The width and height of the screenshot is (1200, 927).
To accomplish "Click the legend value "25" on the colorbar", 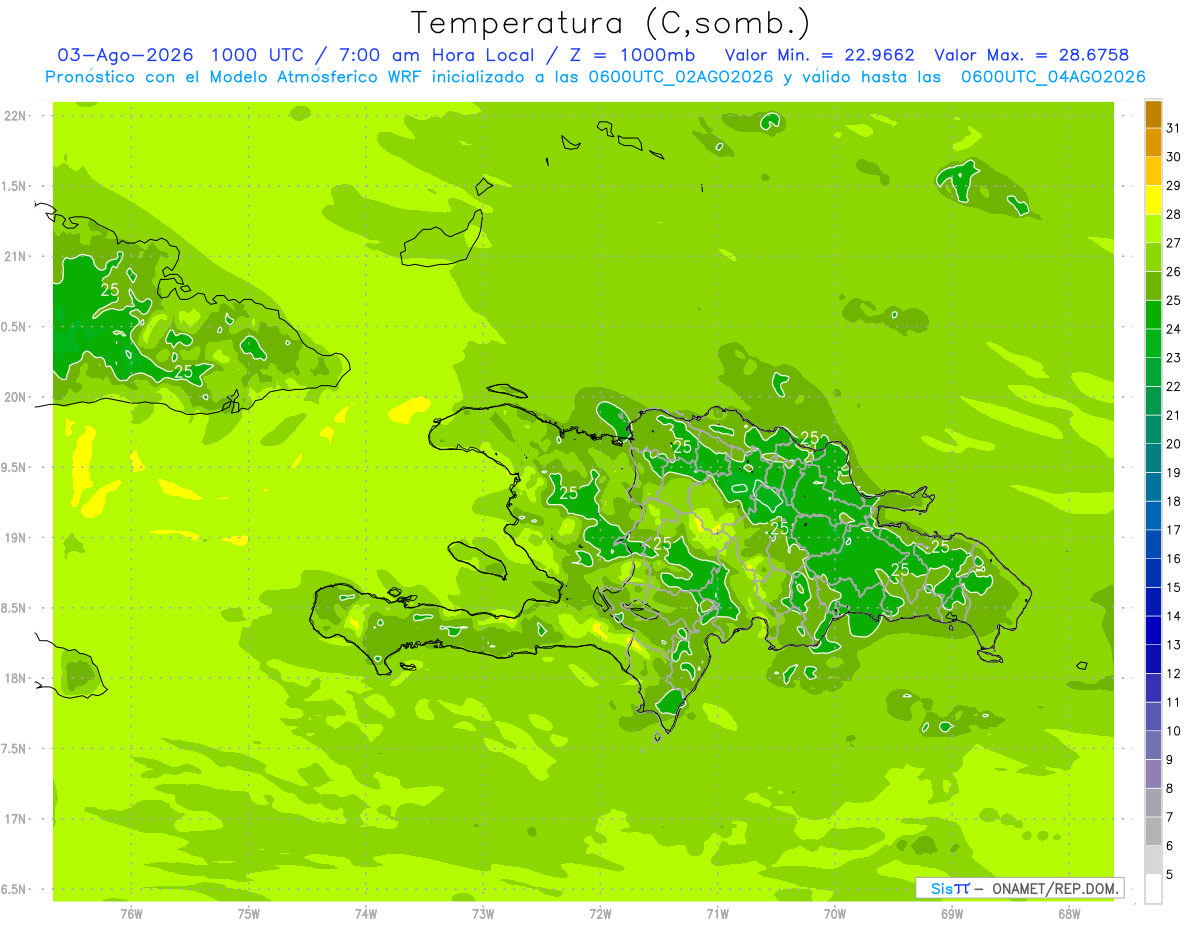I will (1174, 300).
